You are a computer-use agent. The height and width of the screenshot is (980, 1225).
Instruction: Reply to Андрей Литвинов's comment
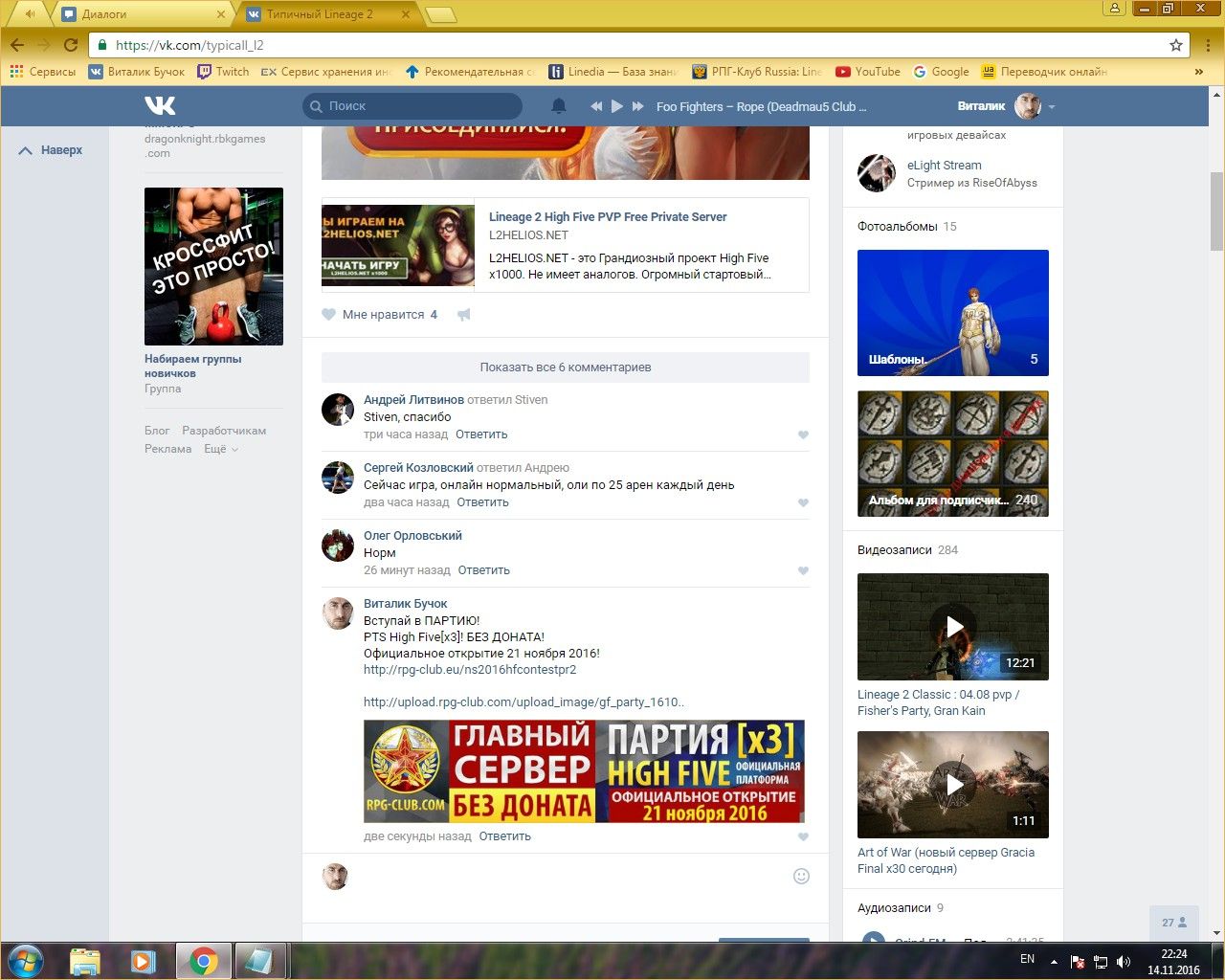pos(481,434)
